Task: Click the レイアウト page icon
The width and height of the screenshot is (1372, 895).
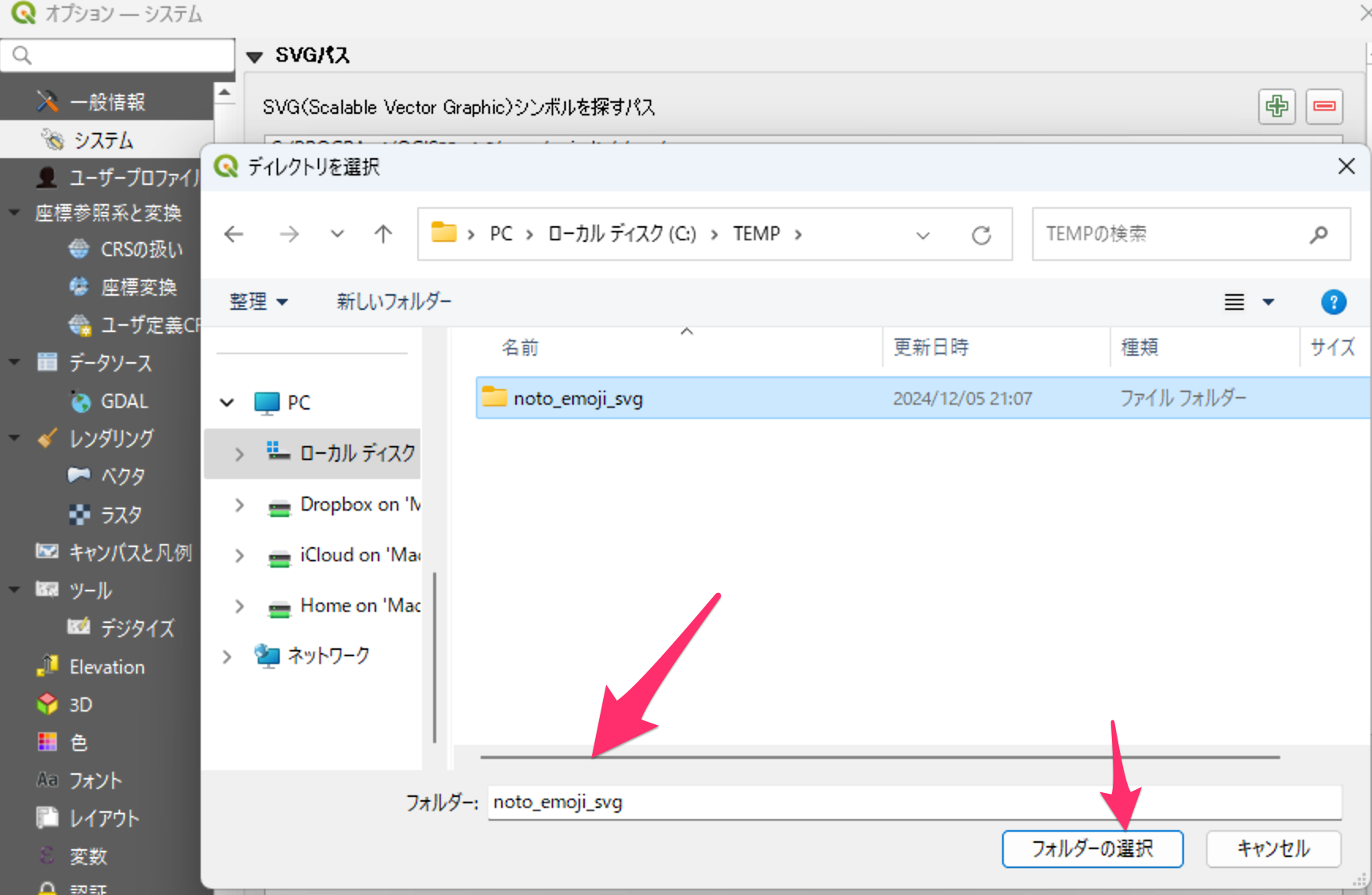Action: pyautogui.click(x=47, y=818)
